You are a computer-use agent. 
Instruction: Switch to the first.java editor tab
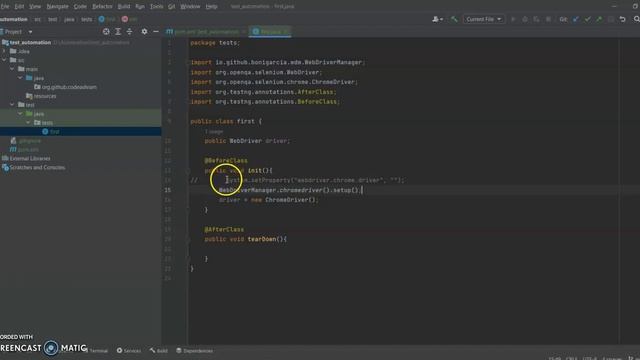[270, 31]
